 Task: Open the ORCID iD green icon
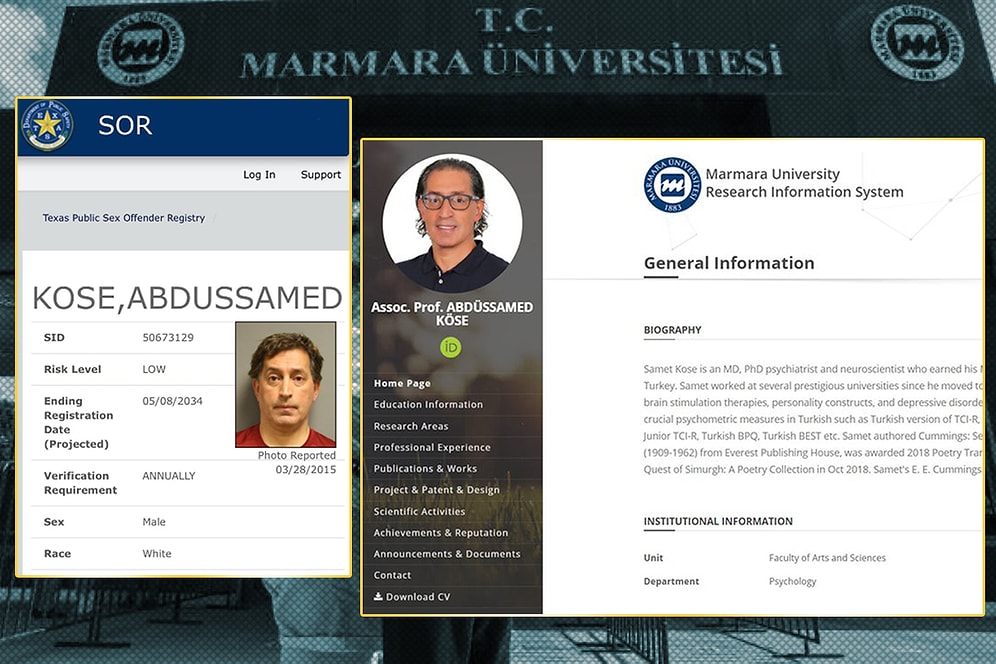(x=450, y=347)
